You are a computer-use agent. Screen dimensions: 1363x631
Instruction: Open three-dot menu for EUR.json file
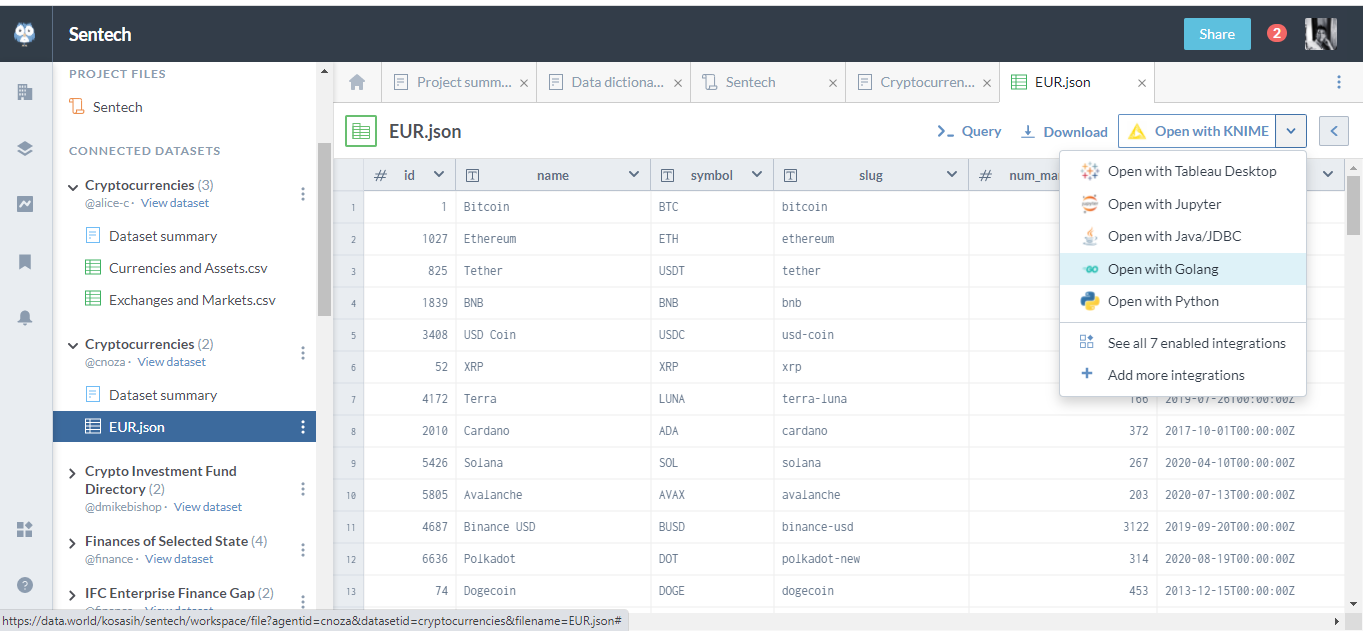click(303, 427)
